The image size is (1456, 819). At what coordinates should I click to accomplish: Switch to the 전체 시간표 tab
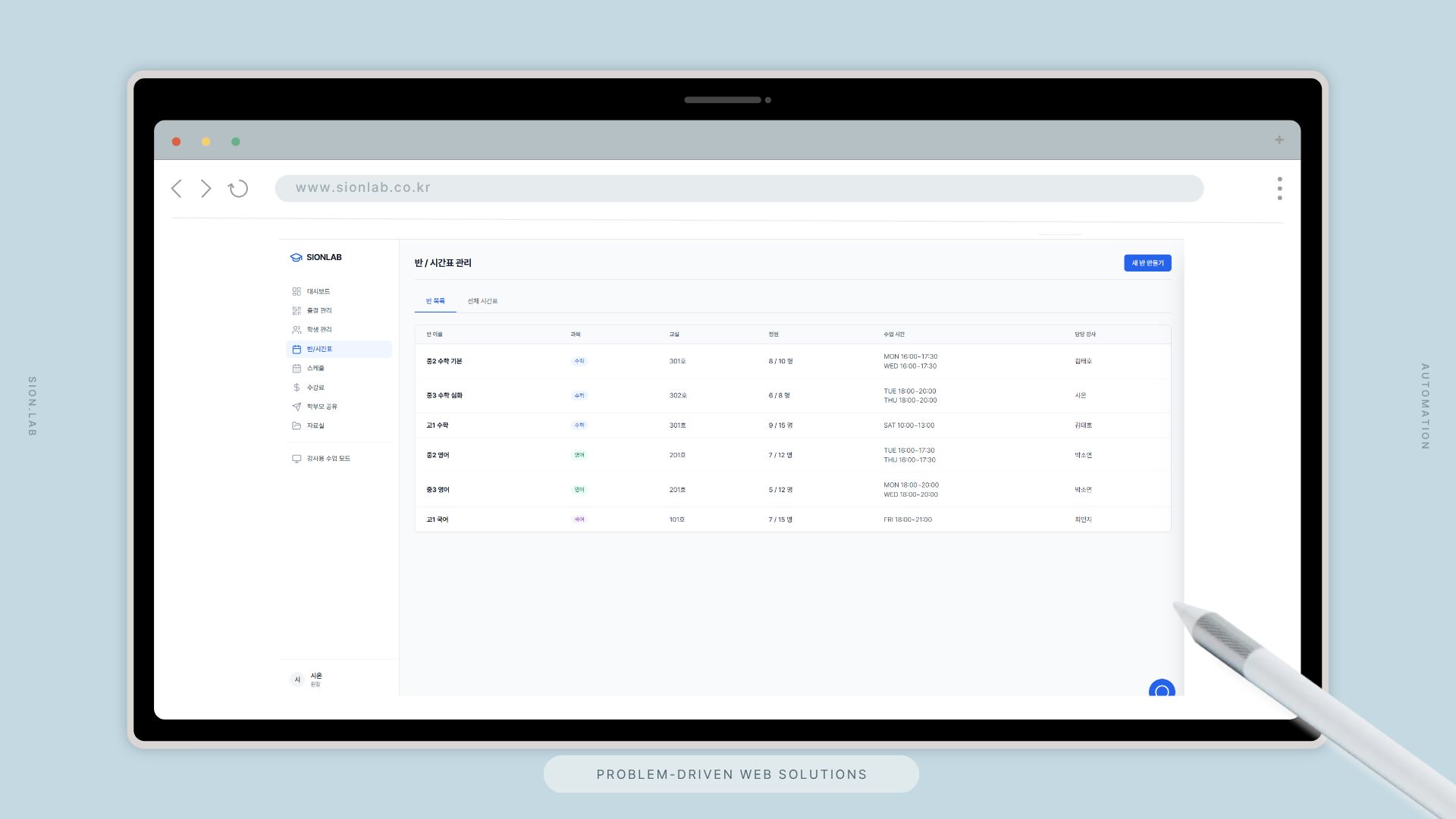482,302
